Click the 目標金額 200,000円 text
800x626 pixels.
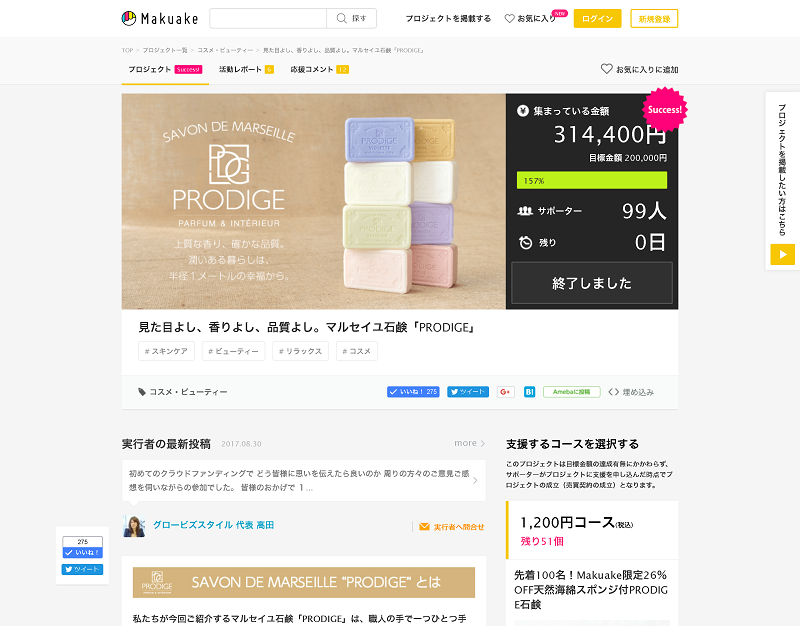point(628,158)
